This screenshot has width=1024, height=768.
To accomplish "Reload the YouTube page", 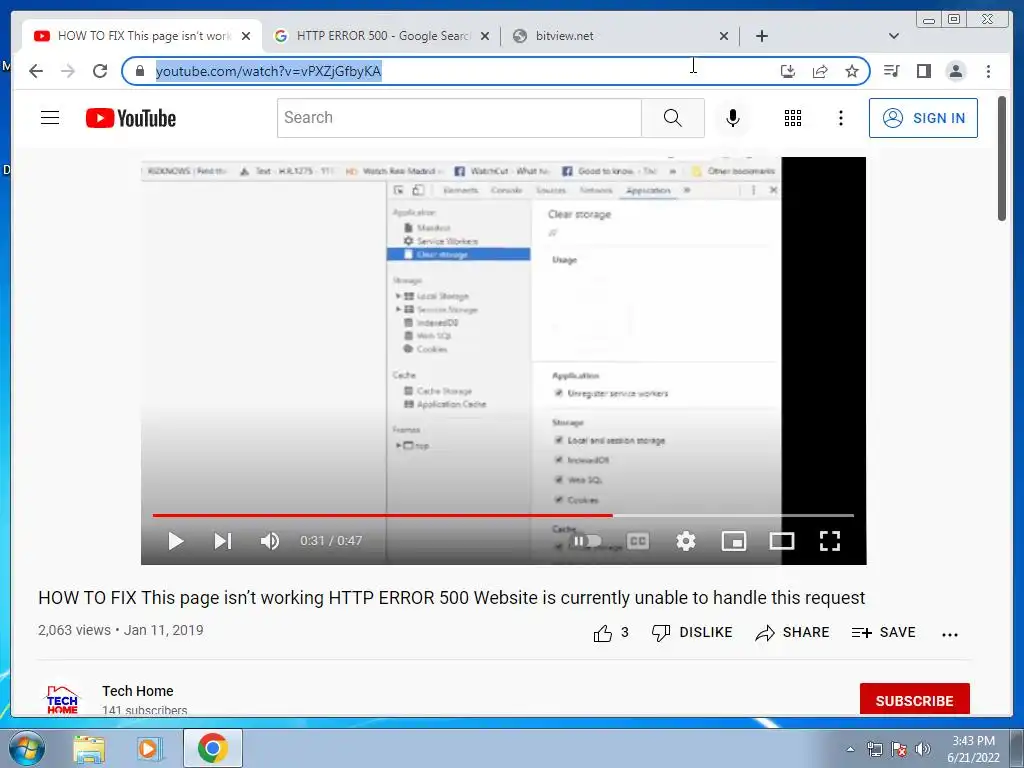I will tap(100, 71).
